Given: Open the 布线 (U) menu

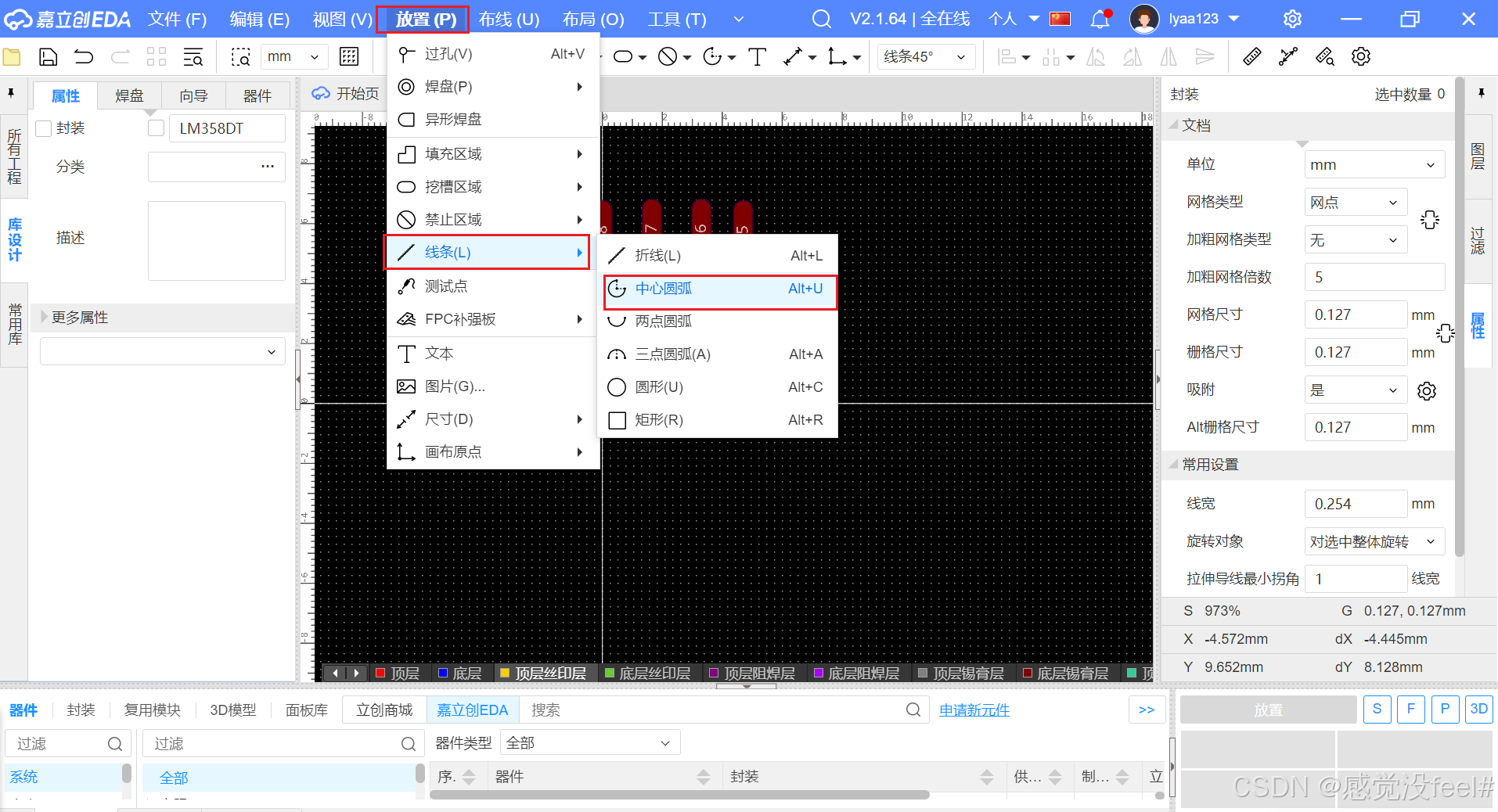Looking at the screenshot, I should (509, 19).
